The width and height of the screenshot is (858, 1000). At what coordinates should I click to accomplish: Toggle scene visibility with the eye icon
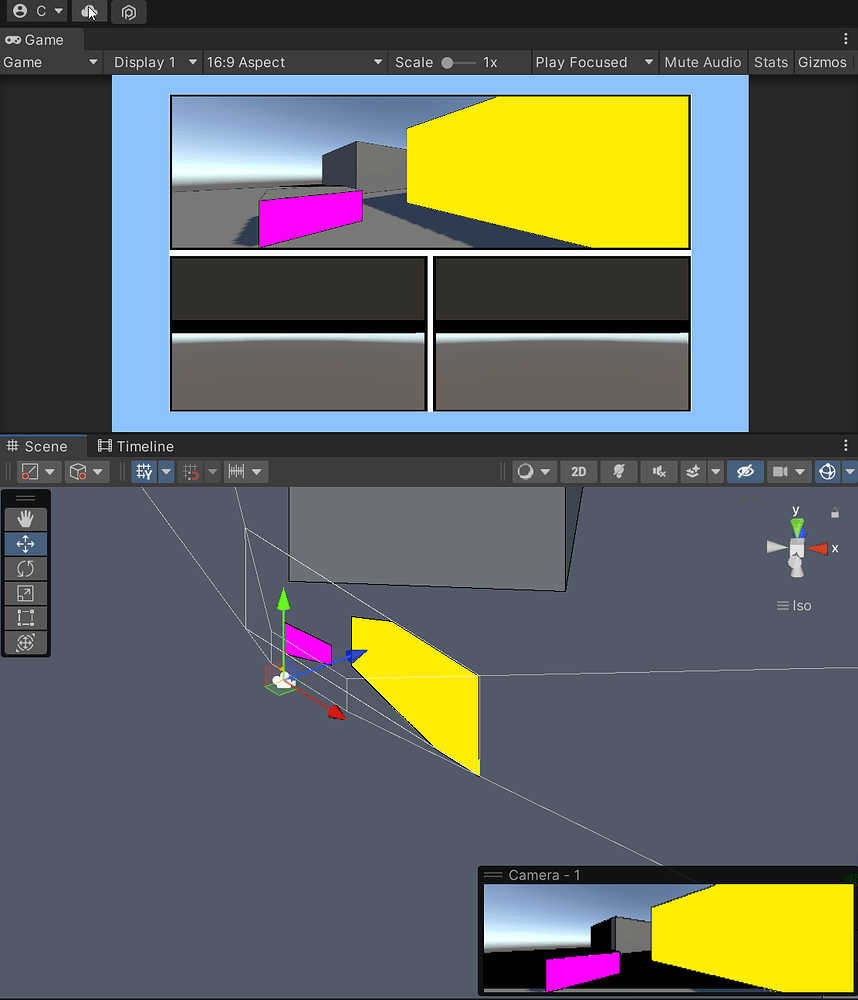click(745, 471)
